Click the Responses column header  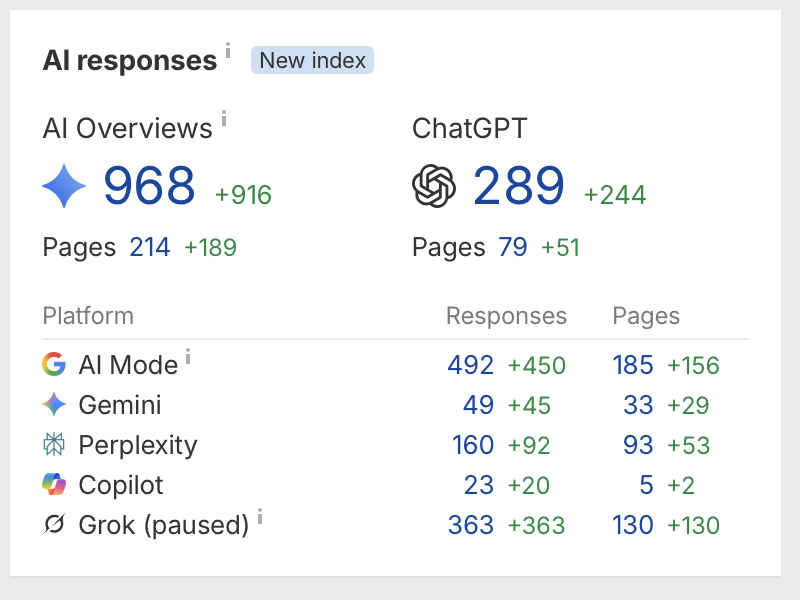pyautogui.click(x=506, y=316)
